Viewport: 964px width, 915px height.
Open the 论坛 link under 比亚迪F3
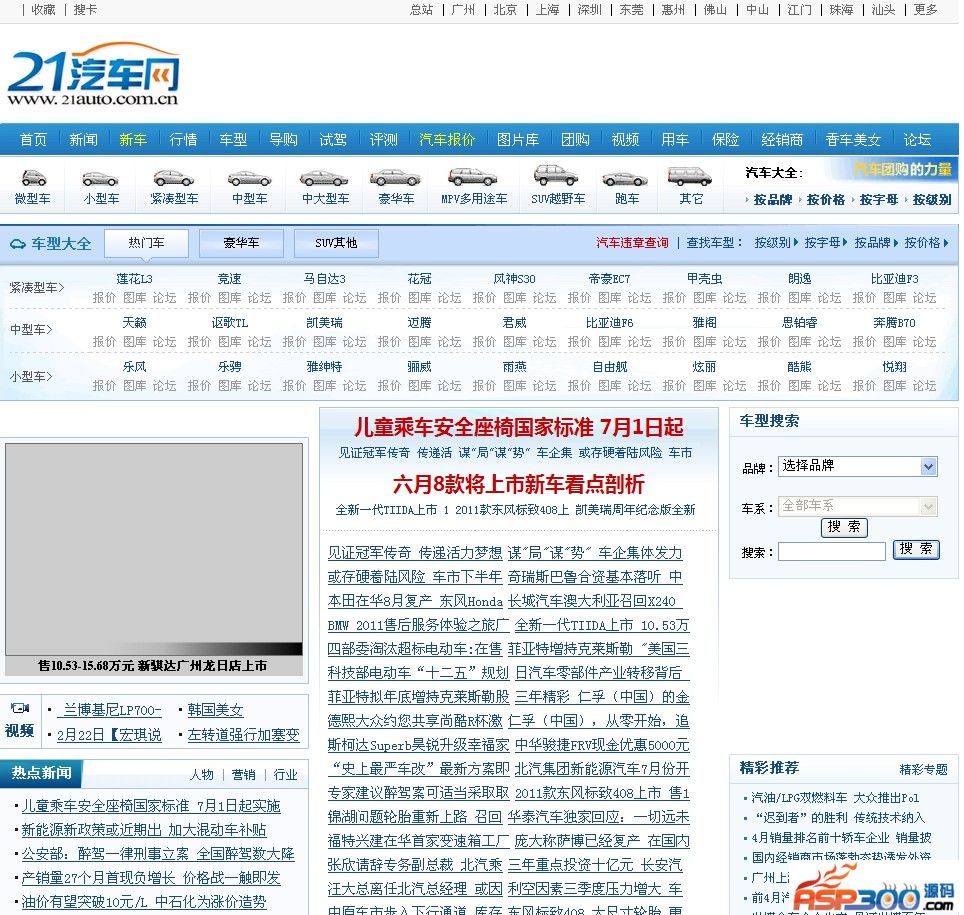click(924, 298)
